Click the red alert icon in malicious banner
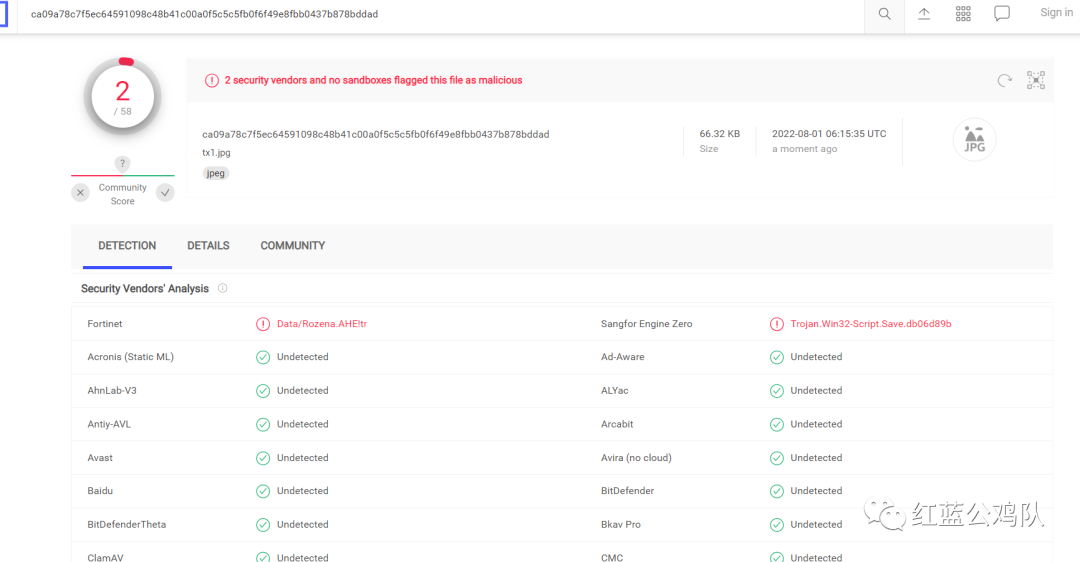This screenshot has width=1080, height=562. (x=211, y=81)
